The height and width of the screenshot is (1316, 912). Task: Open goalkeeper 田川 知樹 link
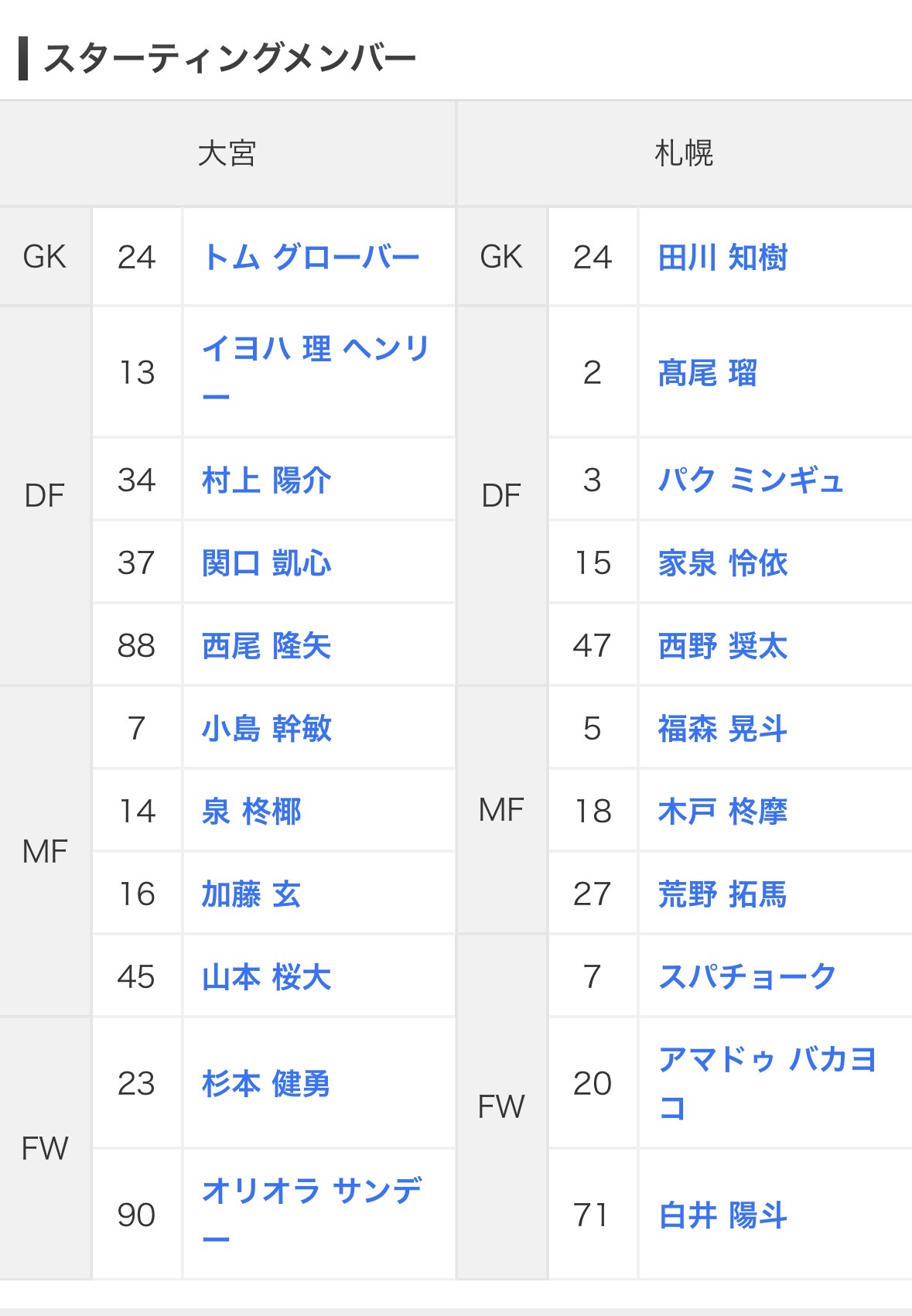tap(722, 258)
